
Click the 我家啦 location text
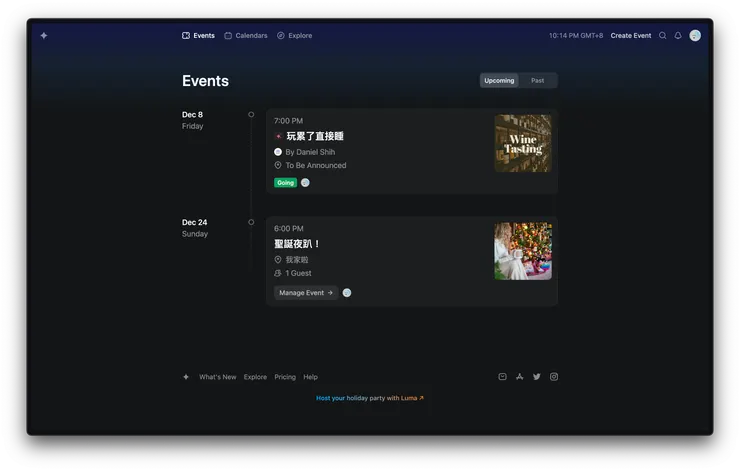(297, 260)
